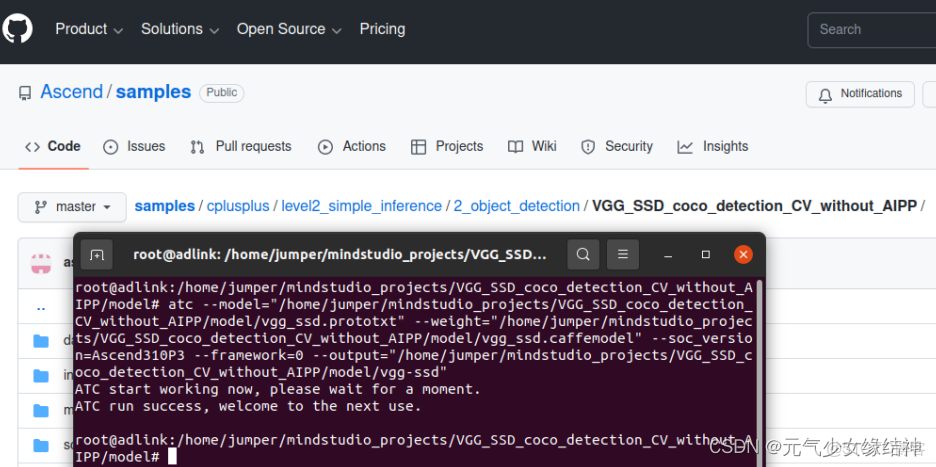Go to 2_object_detection breadcrumb

click(517, 206)
